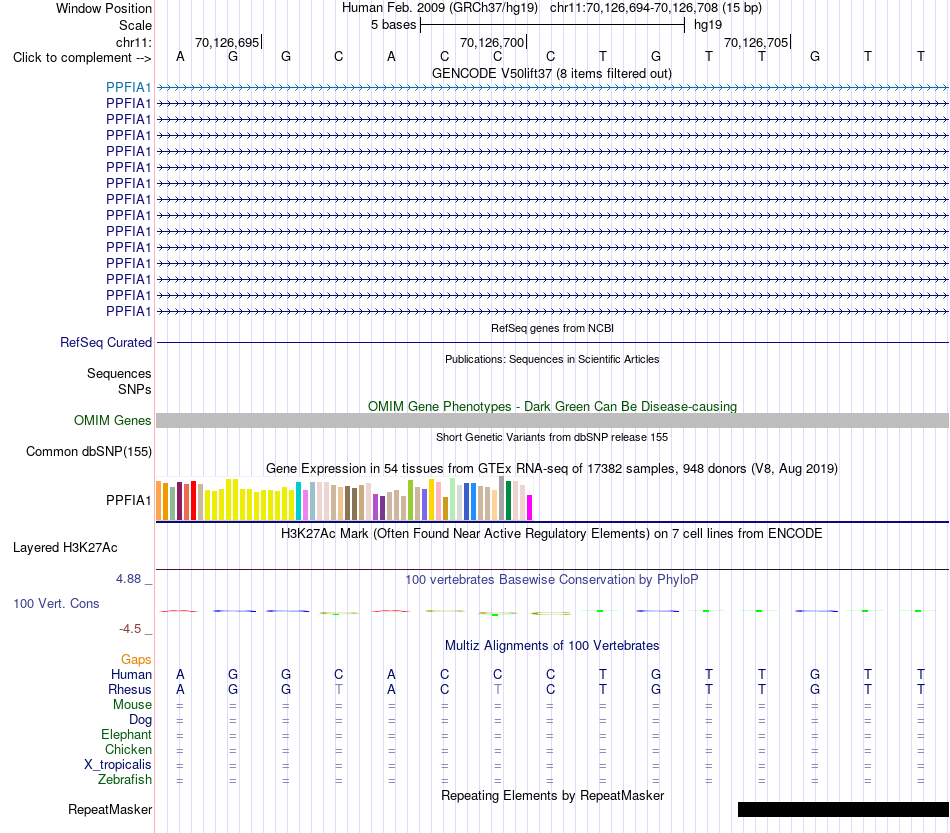Click the Chicken species row label
Screen dimensions: 950x833
[x=128, y=750]
